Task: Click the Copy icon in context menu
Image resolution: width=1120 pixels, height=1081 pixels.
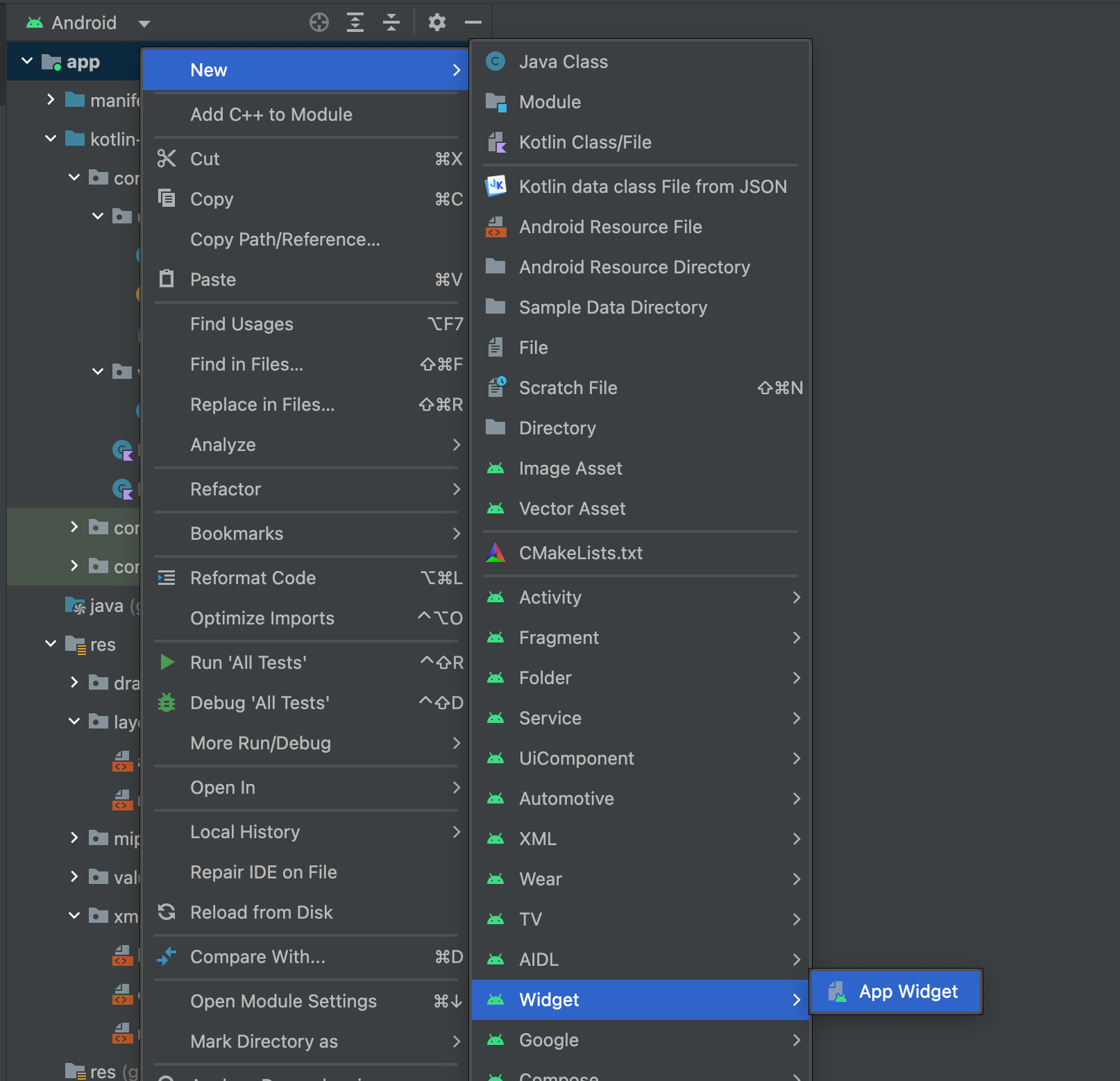Action: [167, 198]
